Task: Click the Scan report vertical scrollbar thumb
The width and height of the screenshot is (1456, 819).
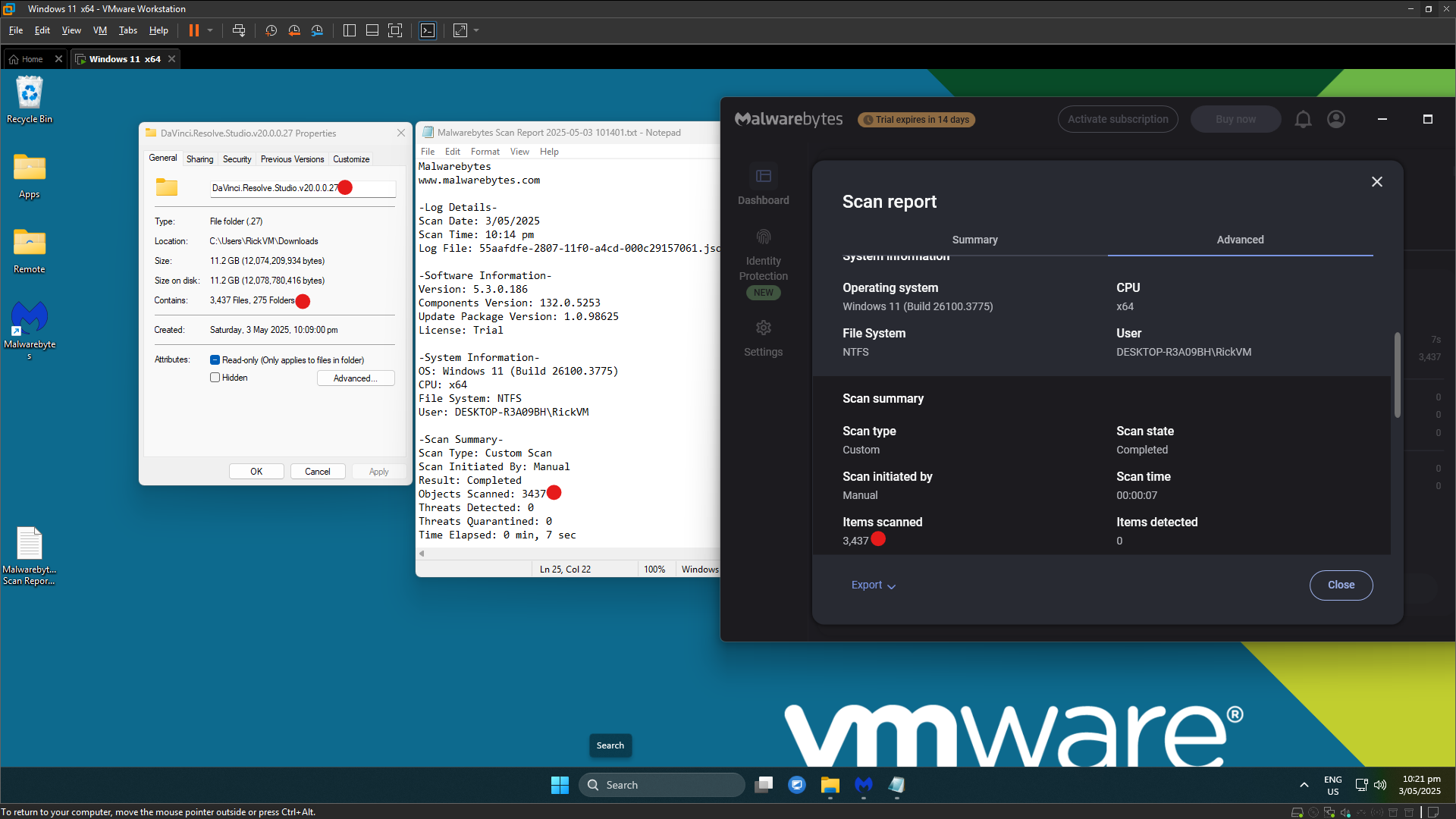Action: pos(1397,375)
